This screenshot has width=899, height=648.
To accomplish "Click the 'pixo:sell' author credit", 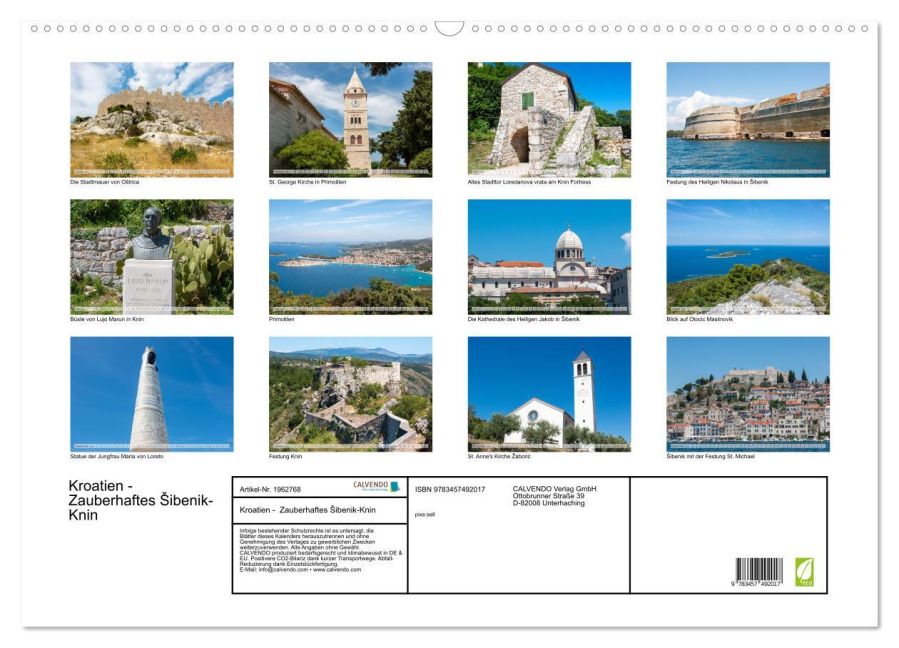I will tap(425, 514).
